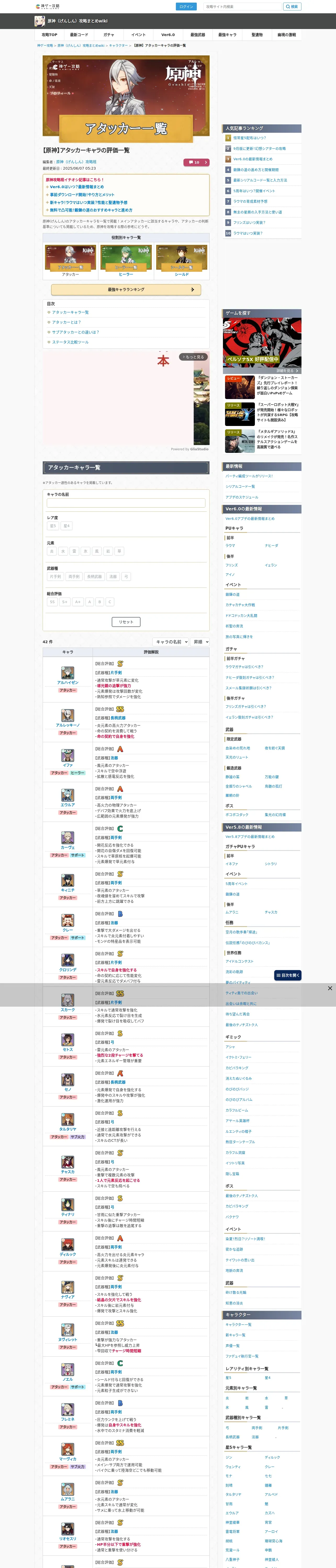Open Ver6.0はいつ？最新情報まとめ link

click(77, 187)
